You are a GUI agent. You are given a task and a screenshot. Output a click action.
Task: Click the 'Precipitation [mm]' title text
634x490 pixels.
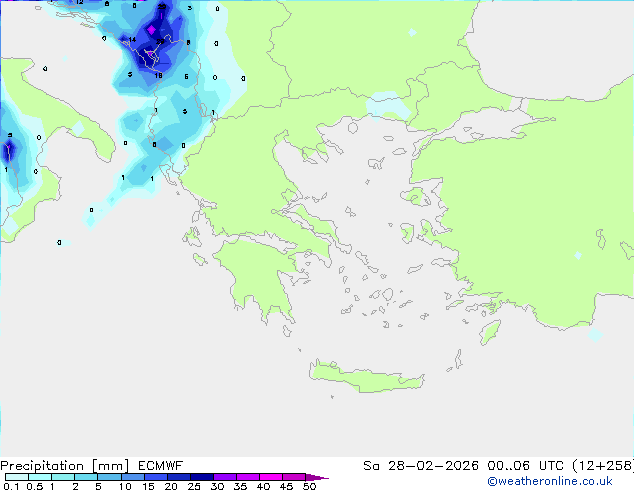pyautogui.click(x=65, y=466)
